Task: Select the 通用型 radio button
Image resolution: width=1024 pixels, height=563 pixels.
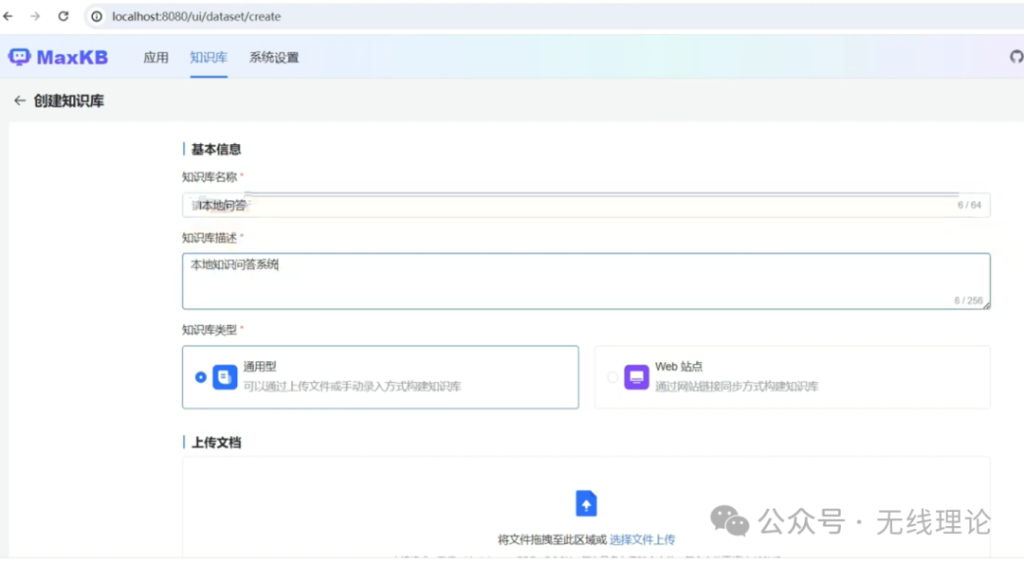Action: [200, 377]
